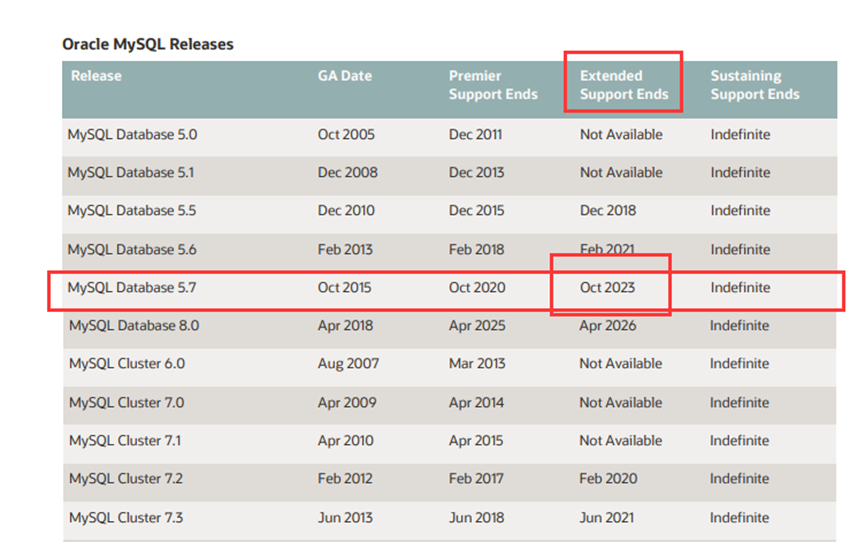Click GA date 'Dec 2010'
The image size is (865, 542).
[346, 211]
